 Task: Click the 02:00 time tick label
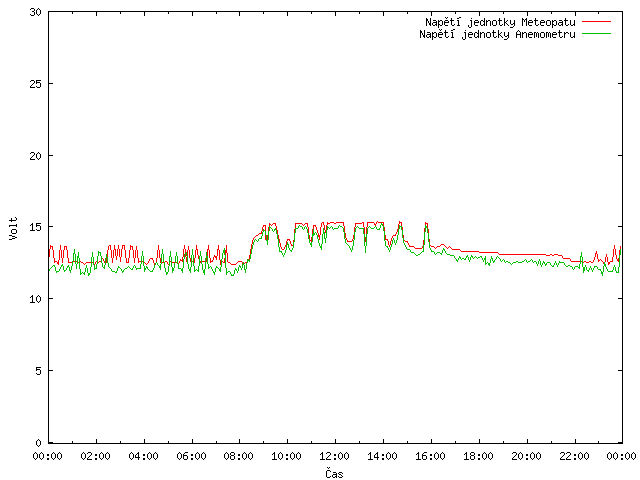tap(96, 456)
